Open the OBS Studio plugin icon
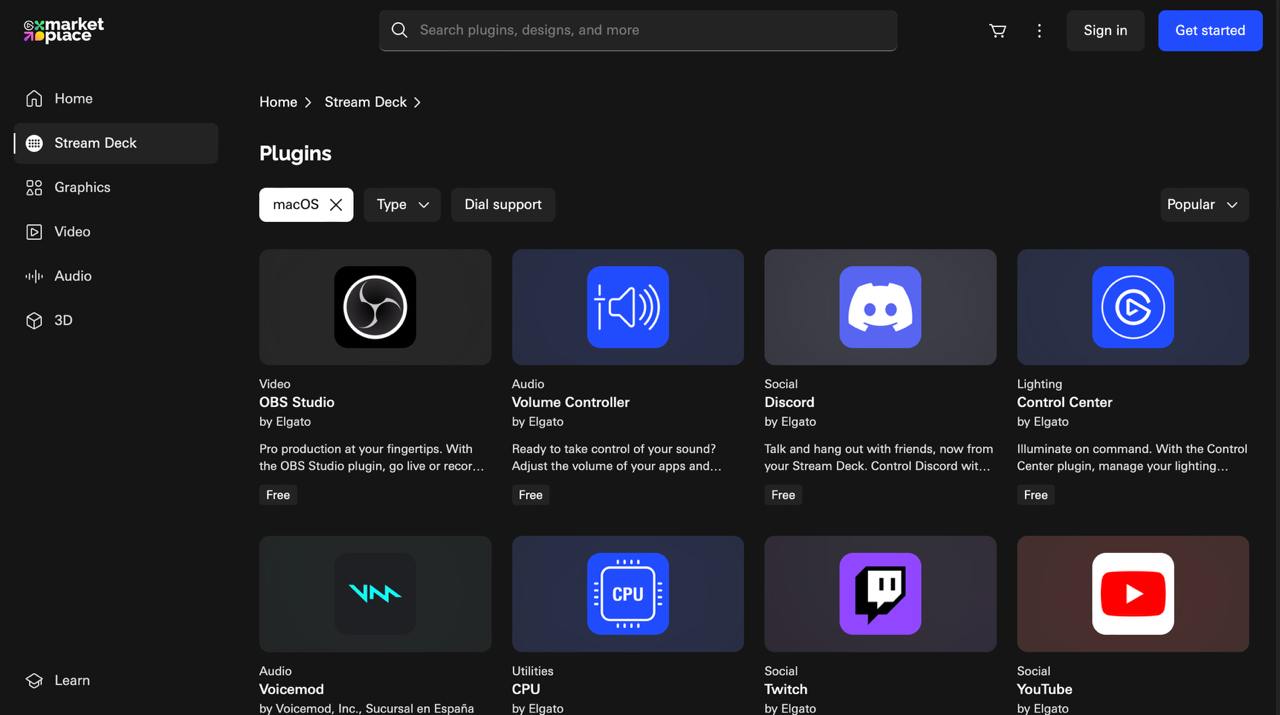Viewport: 1280px width, 715px height. click(x=375, y=307)
